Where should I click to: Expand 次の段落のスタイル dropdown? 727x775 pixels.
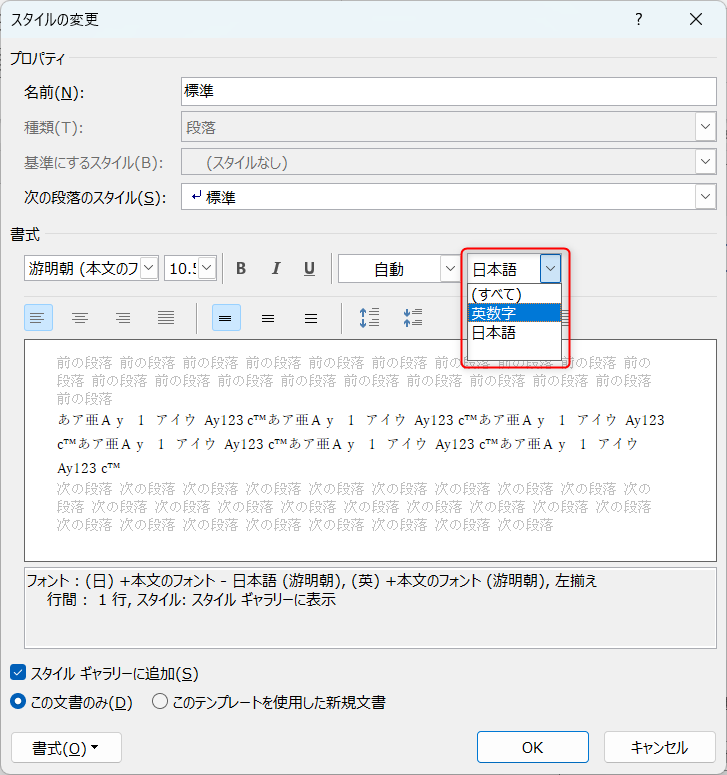[706, 198]
